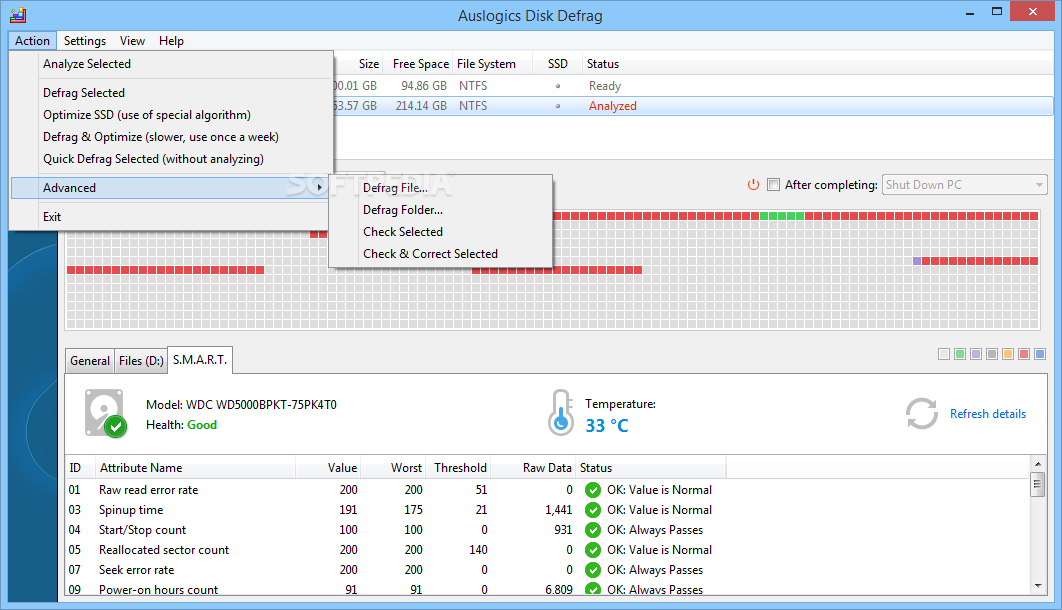1062x610 pixels.
Task: Choose Defrag Selected menu entry
Action: [84, 93]
